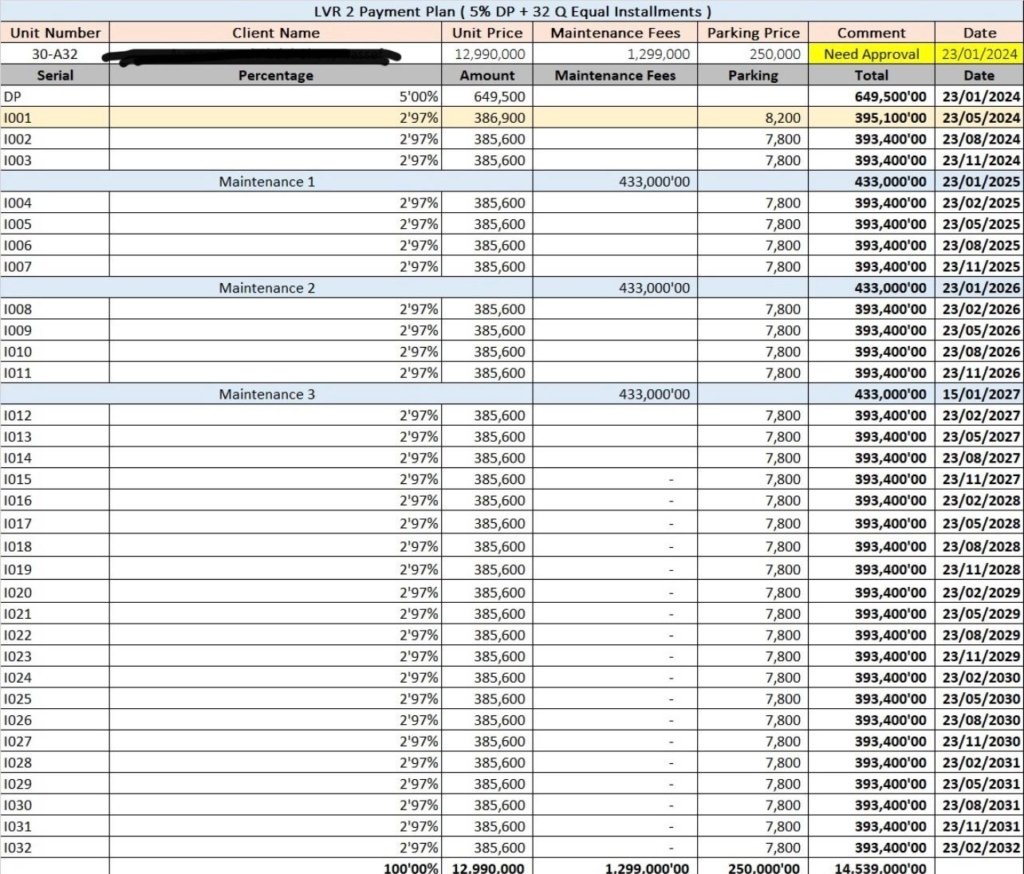Click serial cell 'I025'
Image resolution: width=1024 pixels, height=874 pixels.
[55, 699]
